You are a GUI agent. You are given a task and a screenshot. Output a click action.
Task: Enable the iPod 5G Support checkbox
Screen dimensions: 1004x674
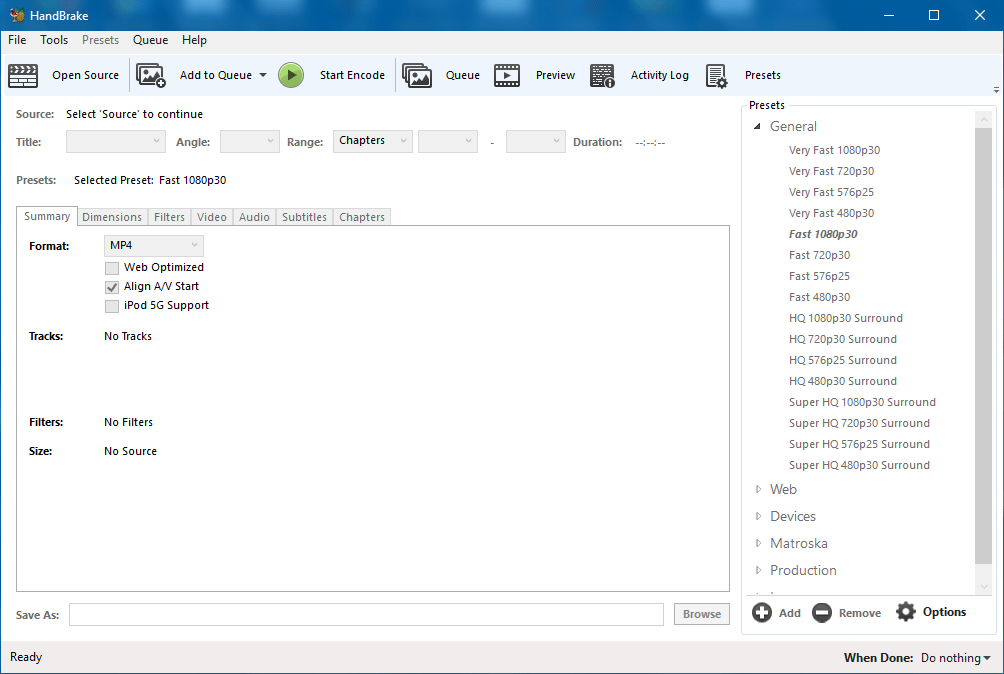(x=112, y=306)
